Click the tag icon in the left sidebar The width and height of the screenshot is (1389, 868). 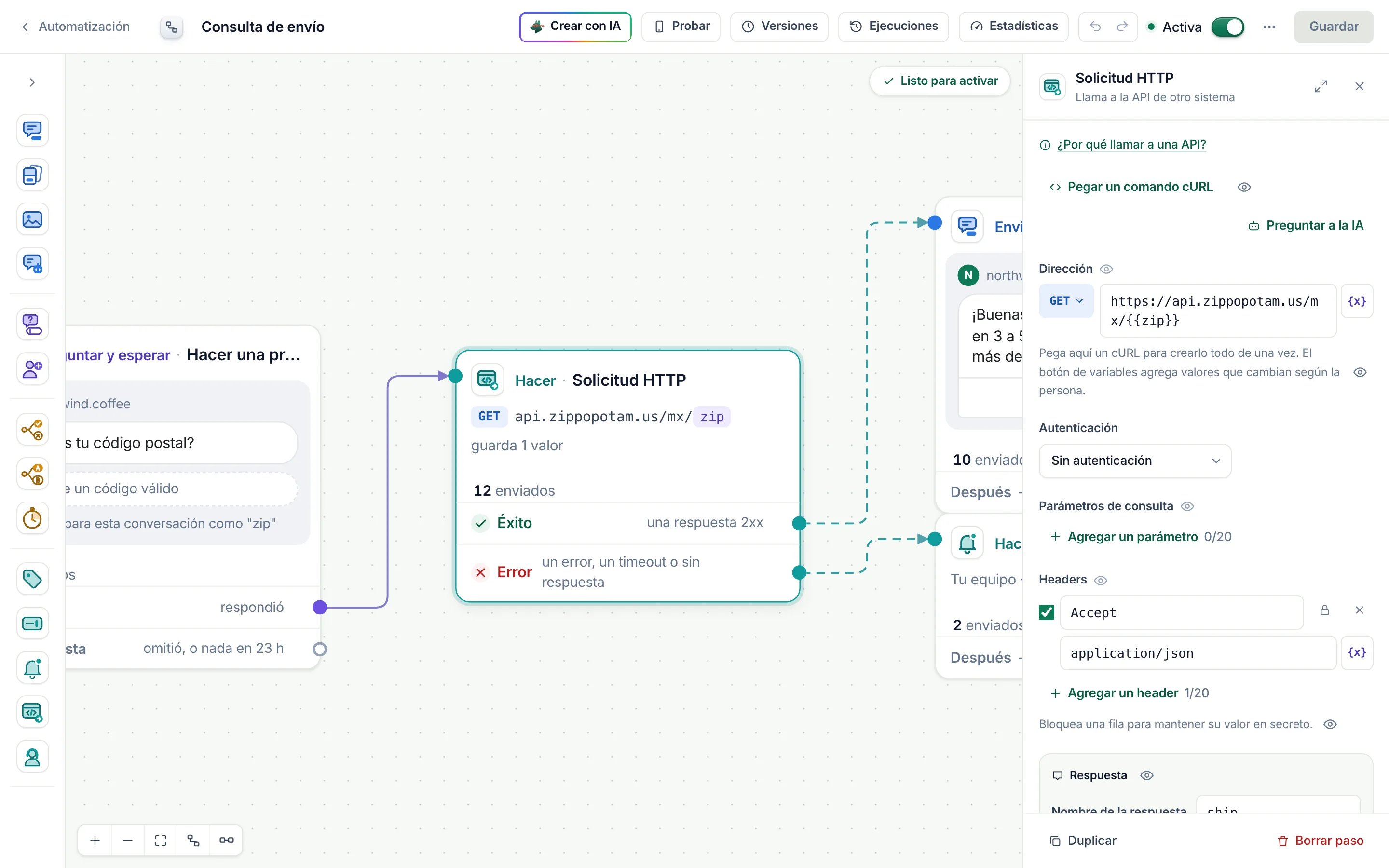tap(32, 579)
